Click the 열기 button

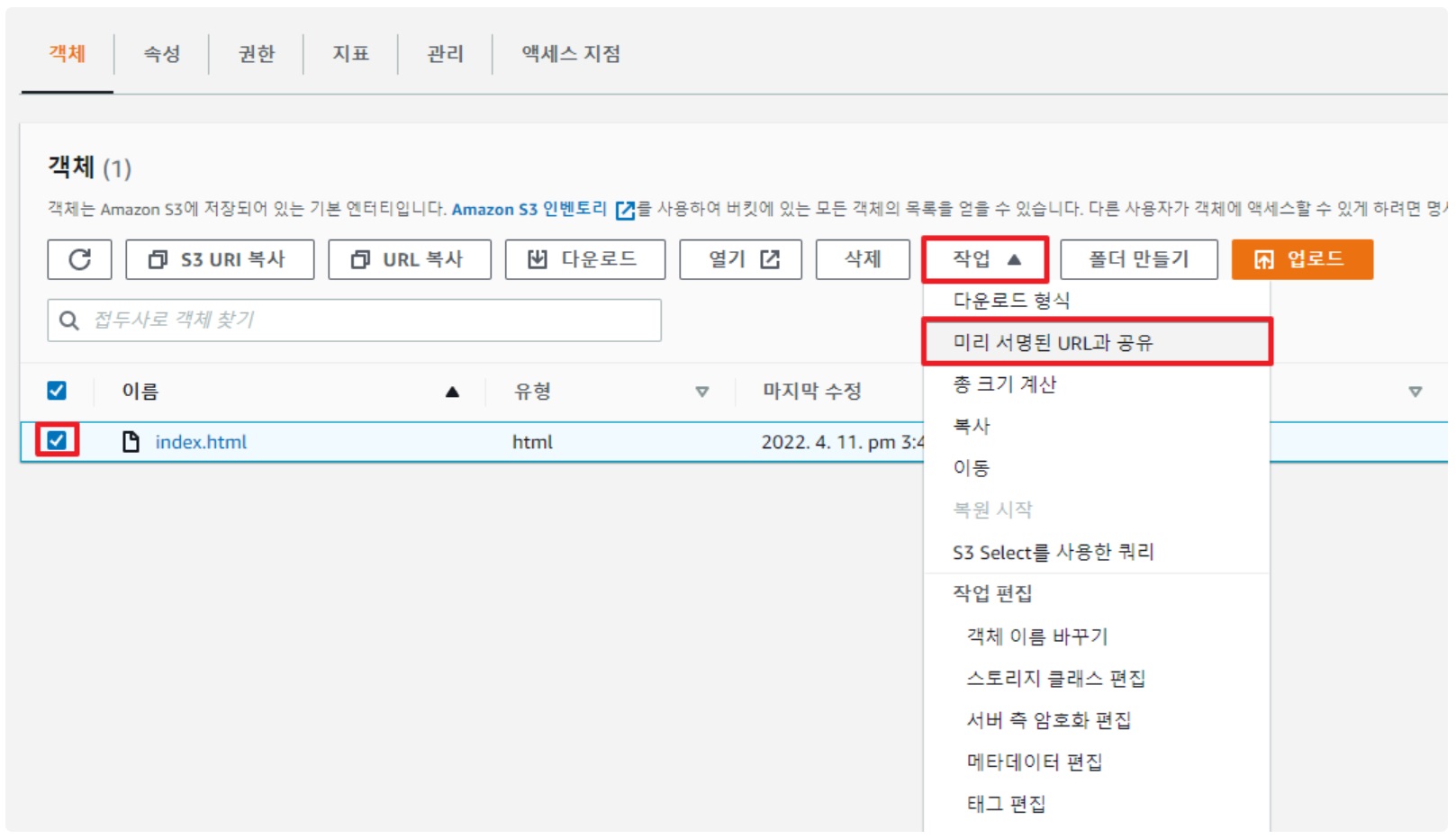point(740,259)
